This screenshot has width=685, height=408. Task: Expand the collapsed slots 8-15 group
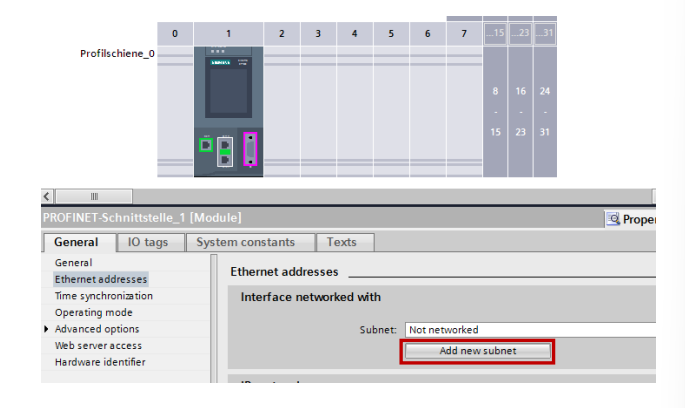pyautogui.click(x=495, y=34)
